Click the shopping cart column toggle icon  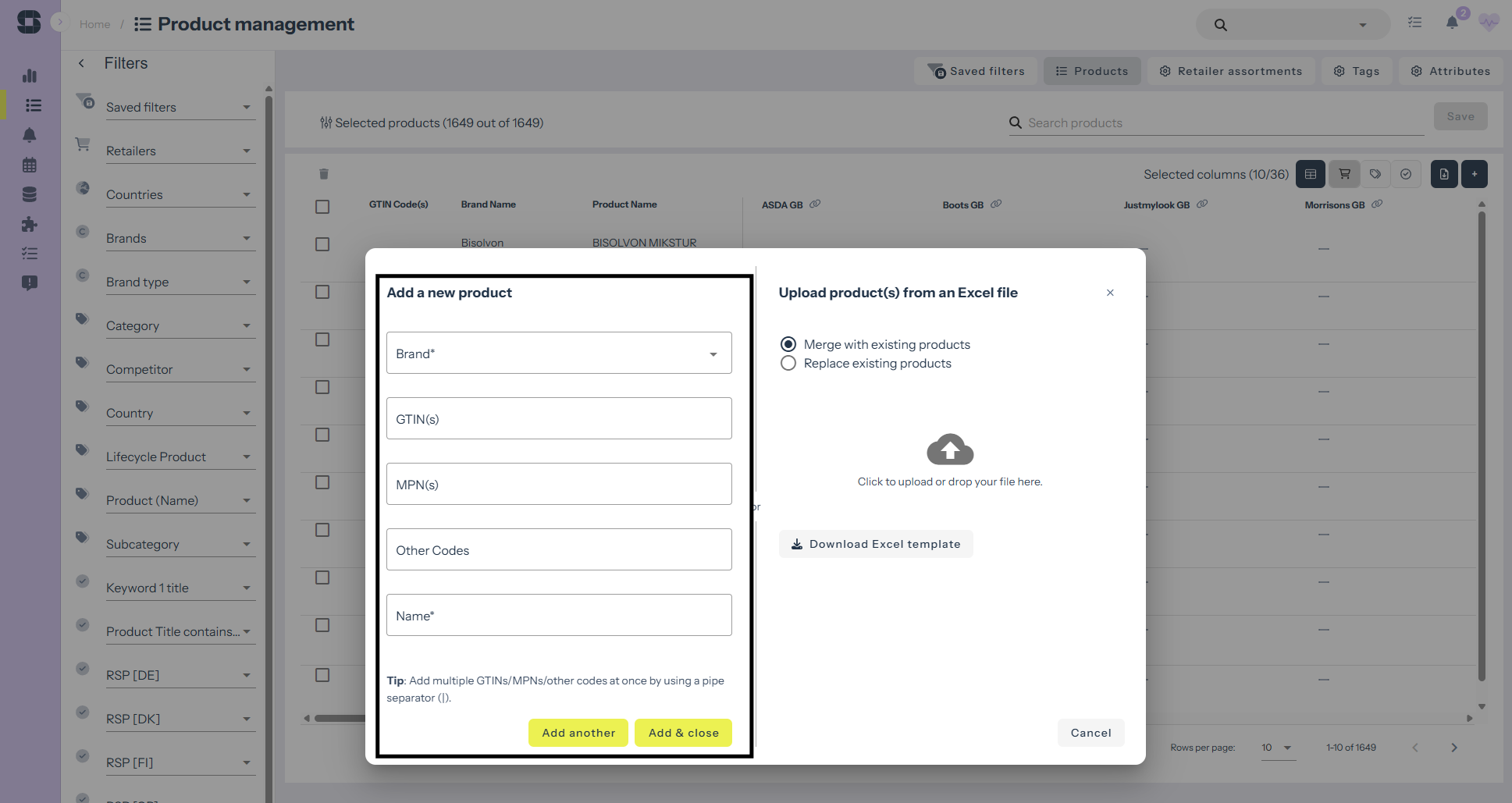tap(1344, 174)
